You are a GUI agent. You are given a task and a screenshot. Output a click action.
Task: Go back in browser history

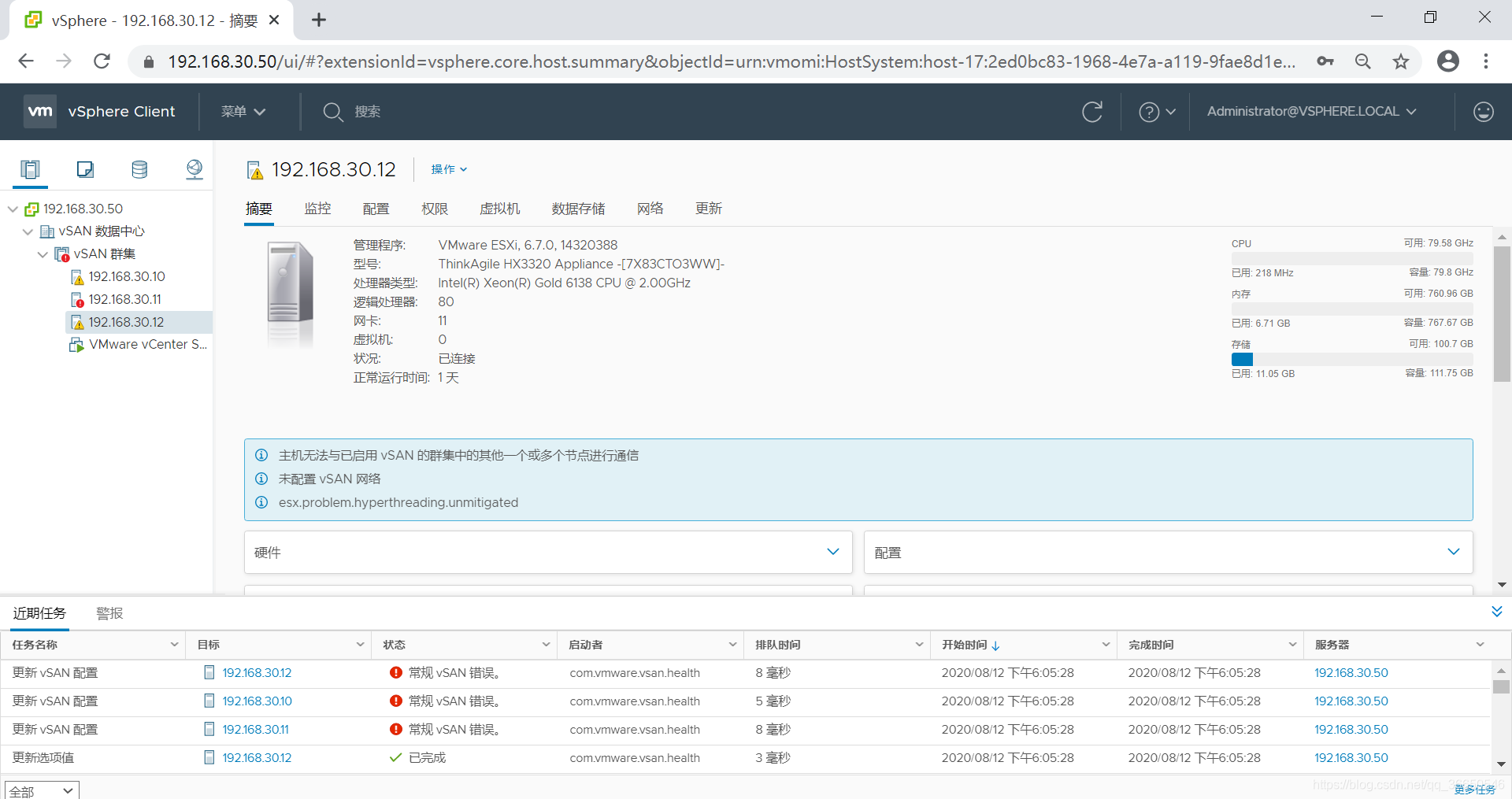pos(26,61)
